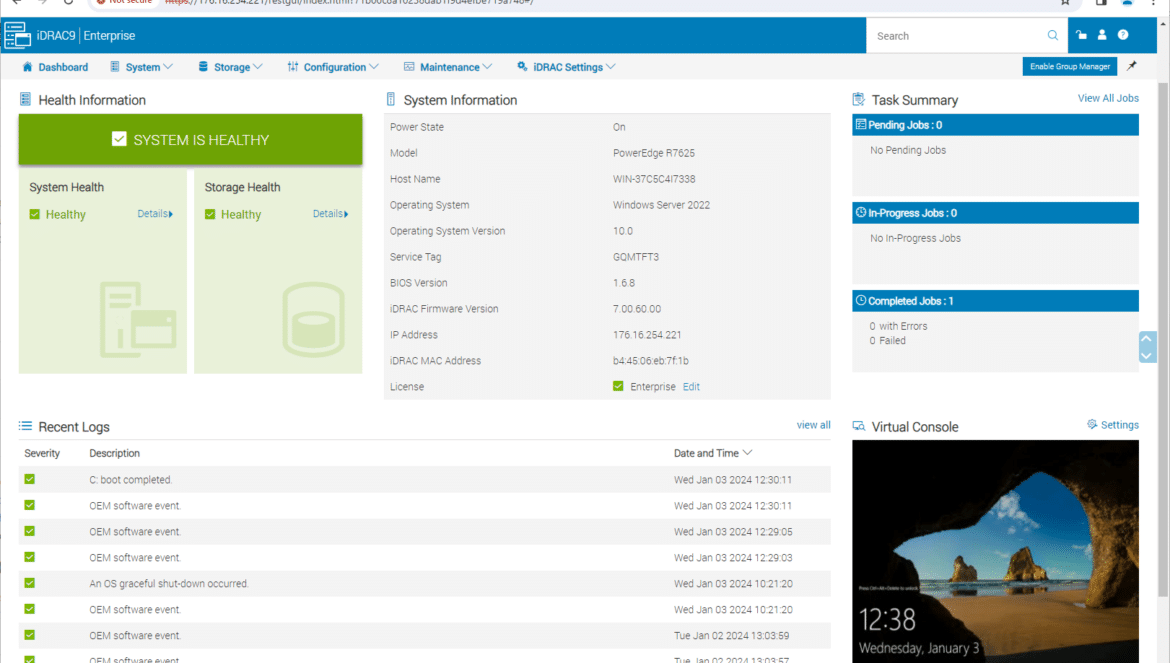This screenshot has height=663, width=1170.
Task: Click the green check under Storage Health
Action: (x=210, y=214)
